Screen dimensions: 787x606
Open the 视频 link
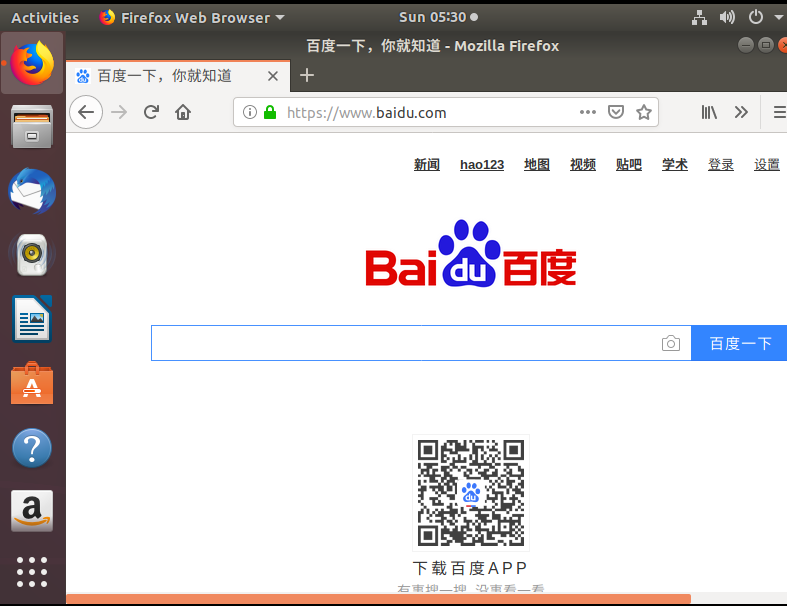point(583,165)
